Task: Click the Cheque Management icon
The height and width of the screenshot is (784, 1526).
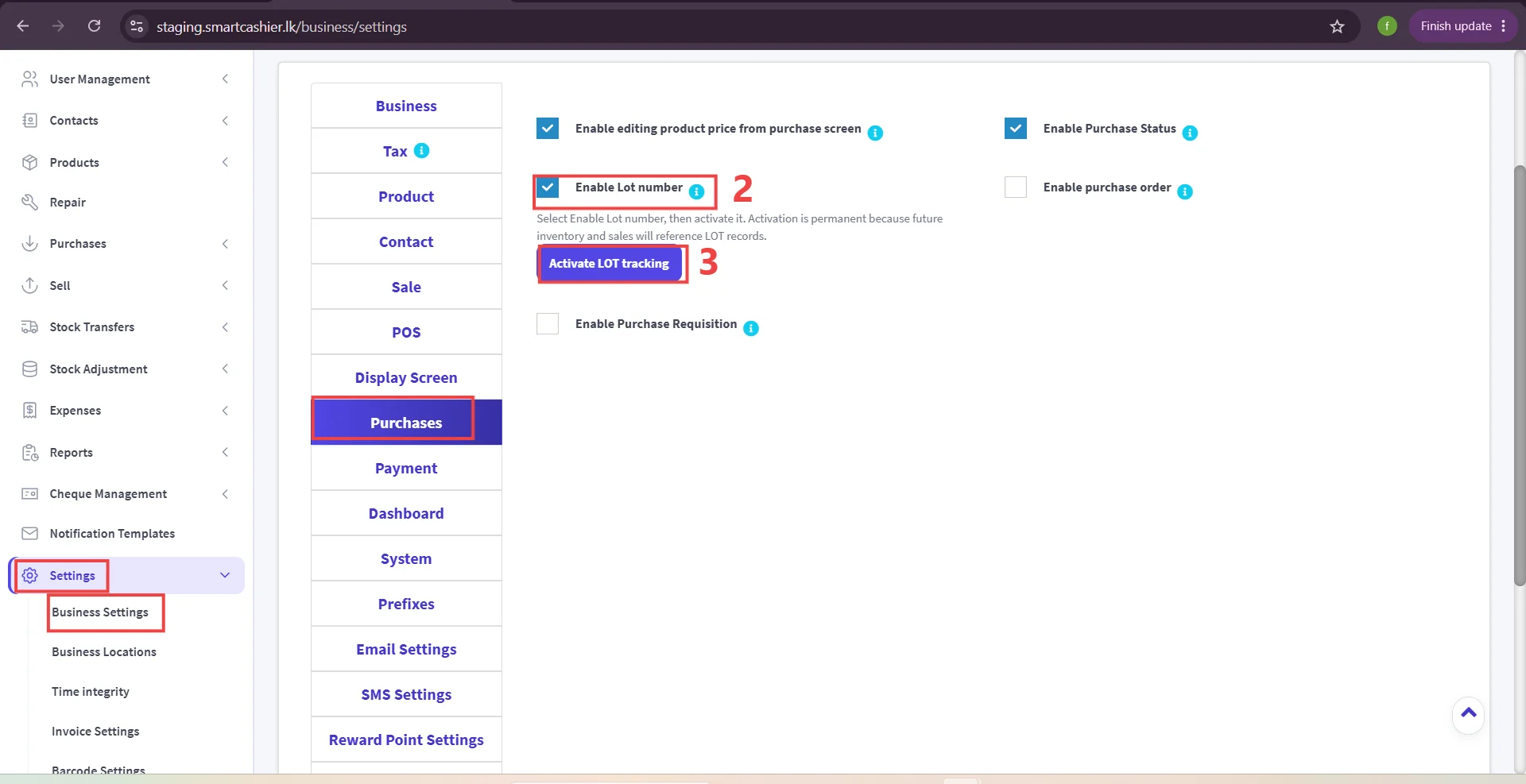Action: point(29,493)
